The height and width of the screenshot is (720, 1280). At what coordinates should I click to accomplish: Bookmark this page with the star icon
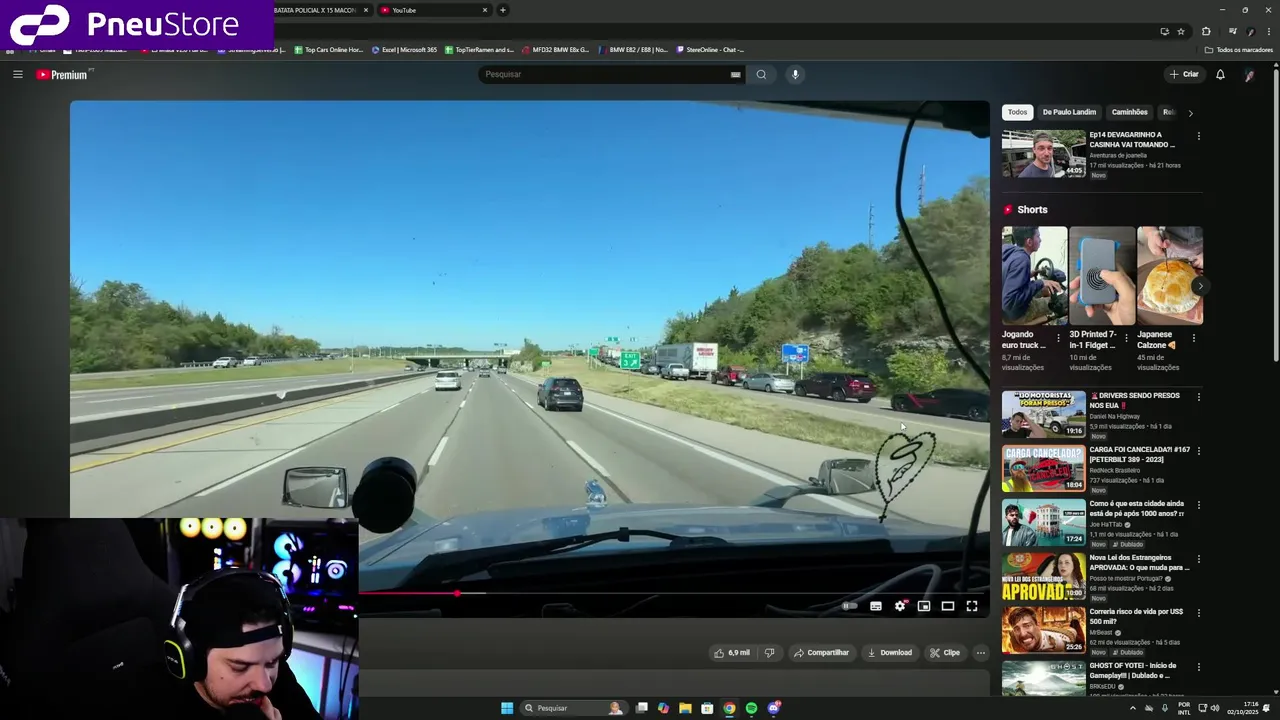coord(1181,31)
